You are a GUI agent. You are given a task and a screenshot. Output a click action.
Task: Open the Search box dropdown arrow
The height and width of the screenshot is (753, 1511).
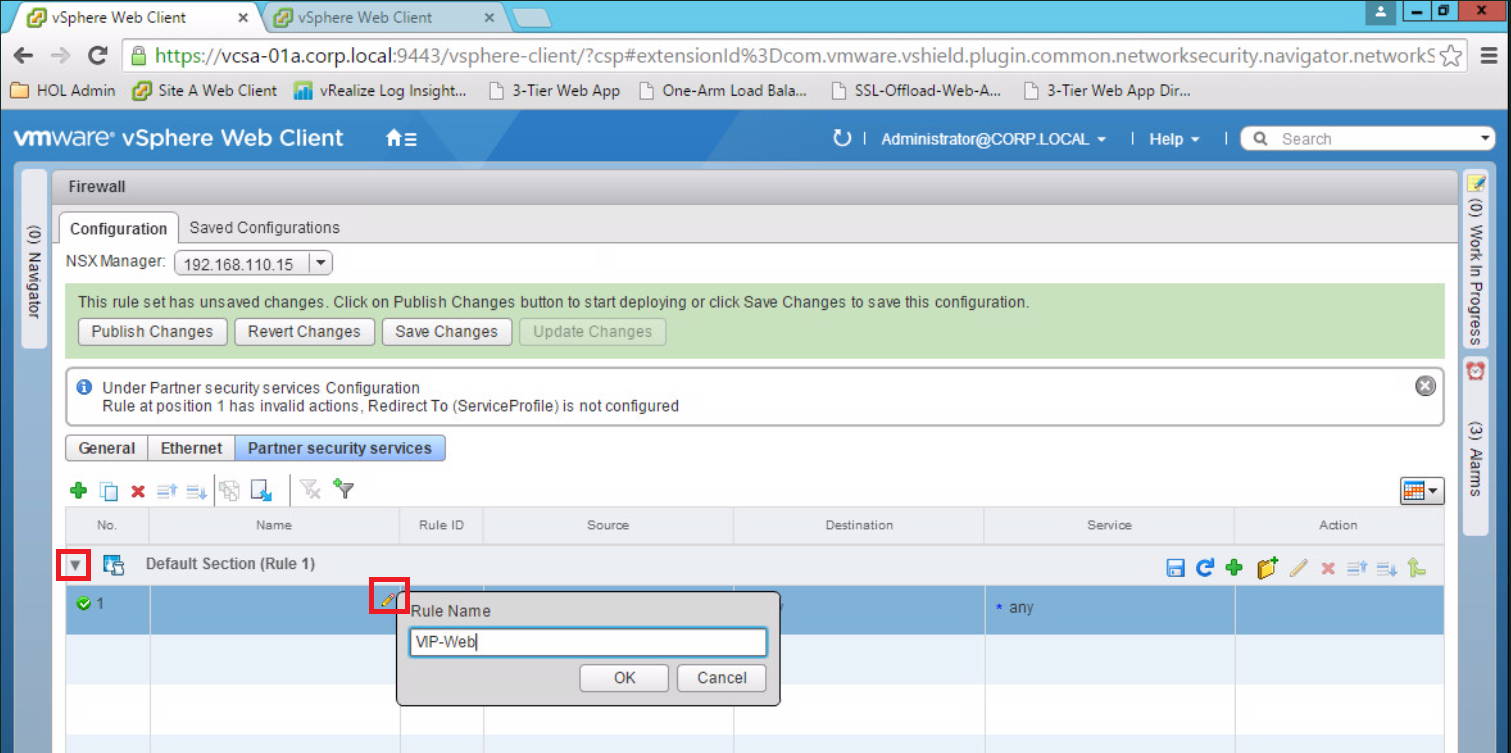pyautogui.click(x=1485, y=139)
